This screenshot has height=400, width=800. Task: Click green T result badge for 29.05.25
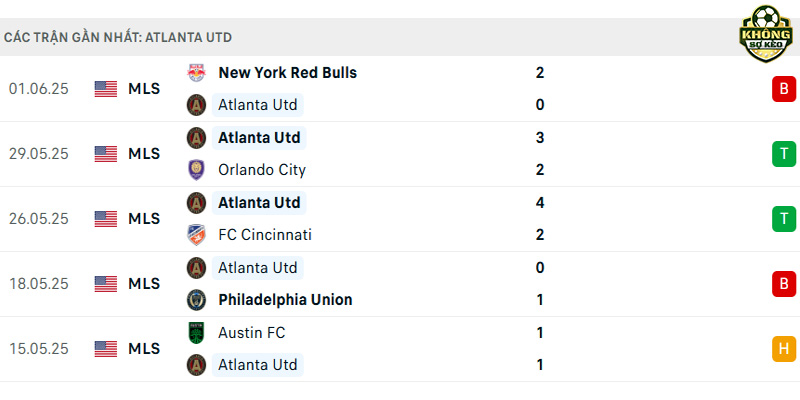pos(784,154)
